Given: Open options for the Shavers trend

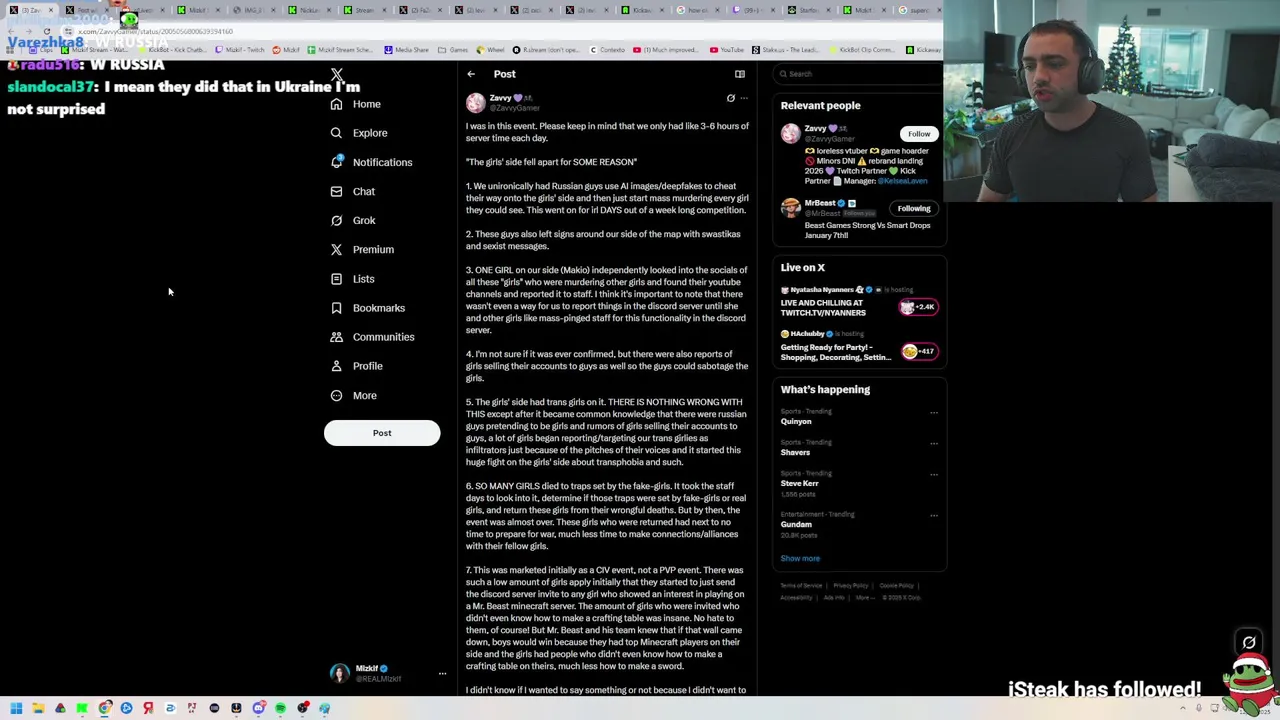Looking at the screenshot, I should [x=934, y=443].
